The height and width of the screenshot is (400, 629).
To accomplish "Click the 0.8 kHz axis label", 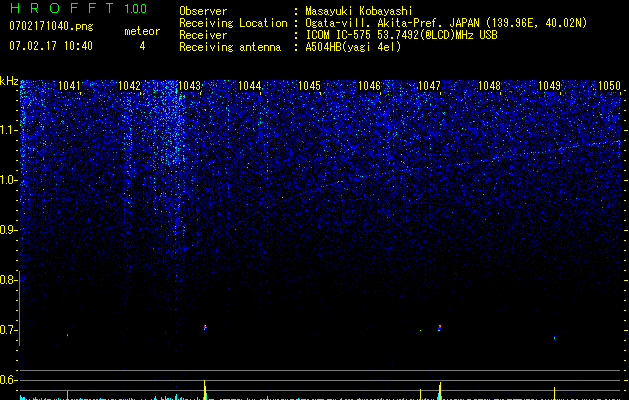I will point(8,280).
